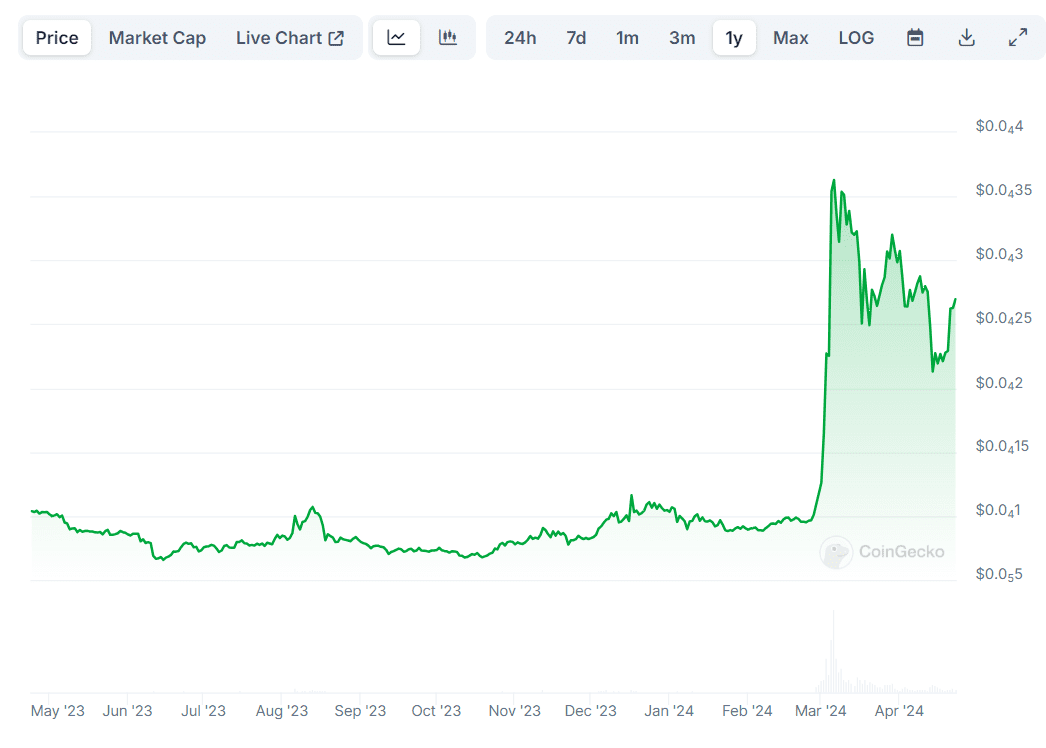The width and height of the screenshot is (1046, 748).
Task: Select the 1m time range
Action: click(628, 37)
